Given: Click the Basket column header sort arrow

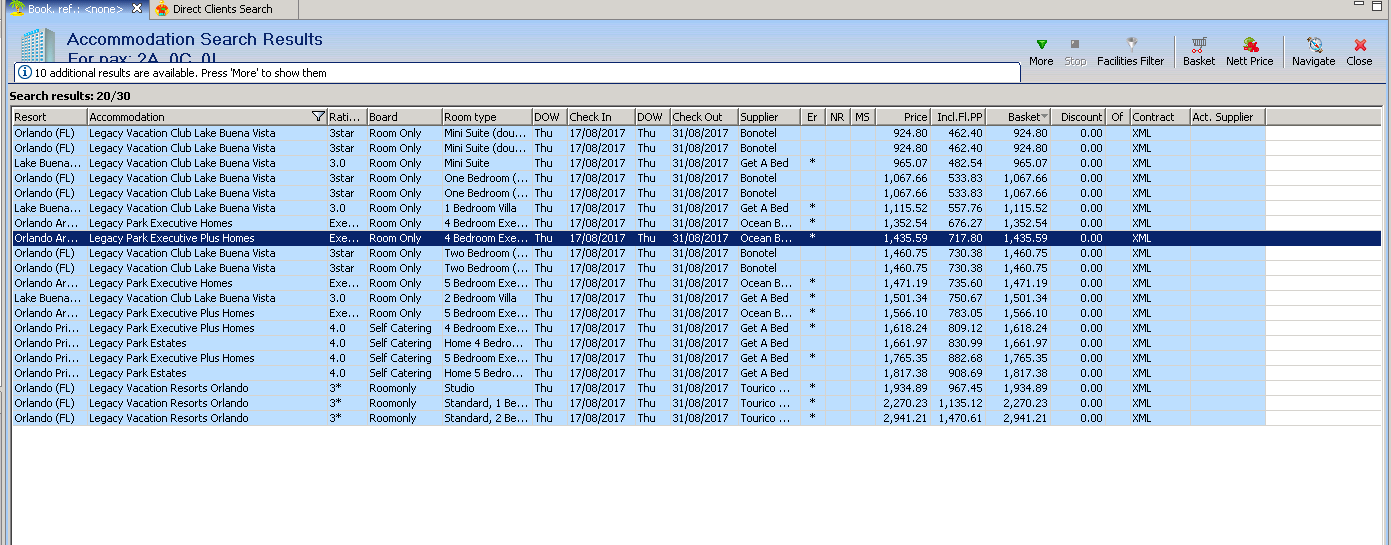Looking at the screenshot, I should click(x=1045, y=117).
